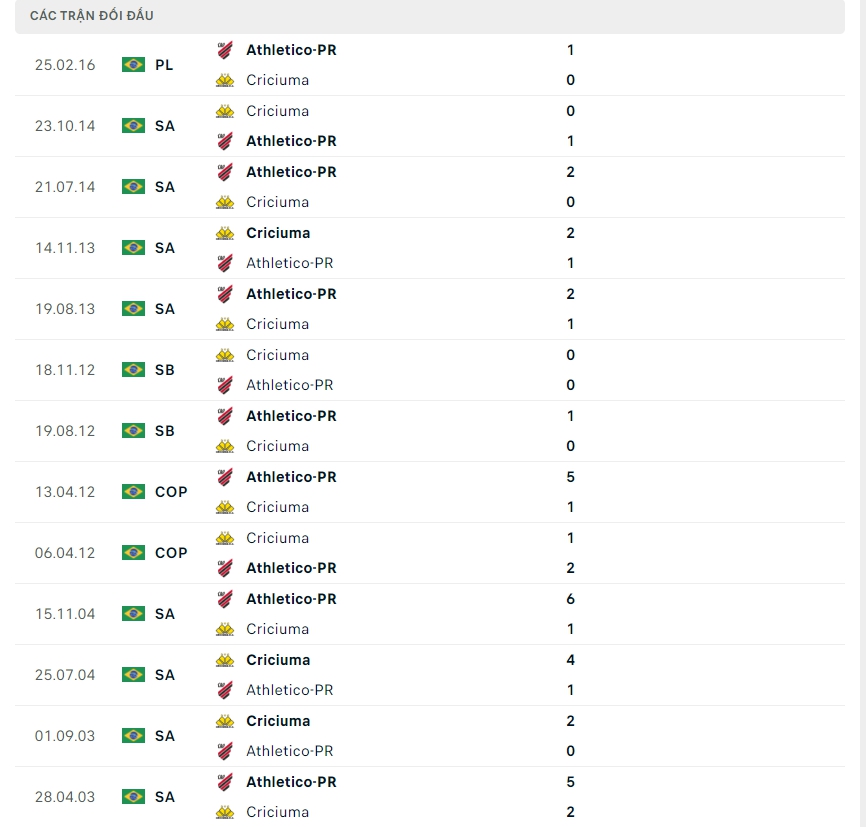Open Athletico-PR team link in 21.07.14 match
The width and height of the screenshot is (866, 827).
click(291, 172)
